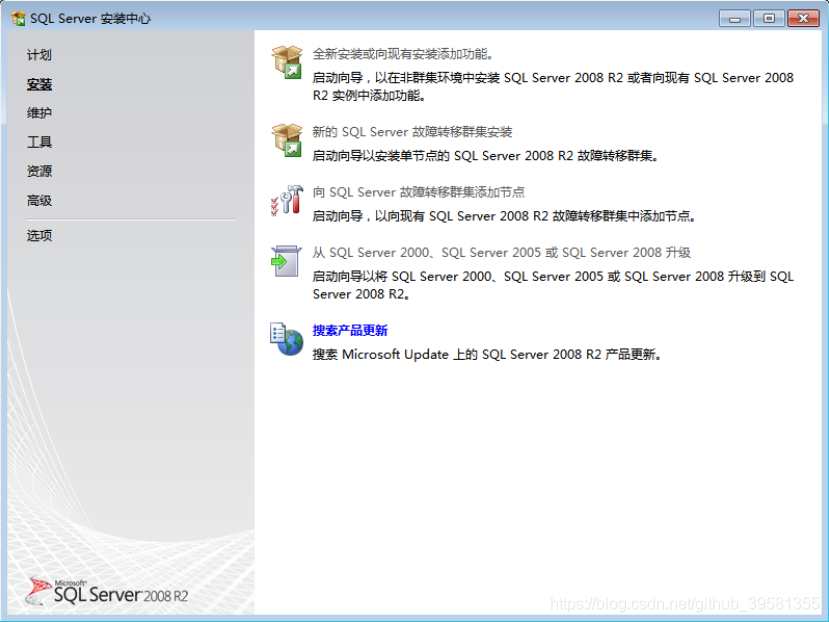The width and height of the screenshot is (829, 622).
Task: Click the text 启动向导以安装单节点的 SQL Server 2008 R2 故障转移群集
Action: pyautogui.click(x=485, y=156)
